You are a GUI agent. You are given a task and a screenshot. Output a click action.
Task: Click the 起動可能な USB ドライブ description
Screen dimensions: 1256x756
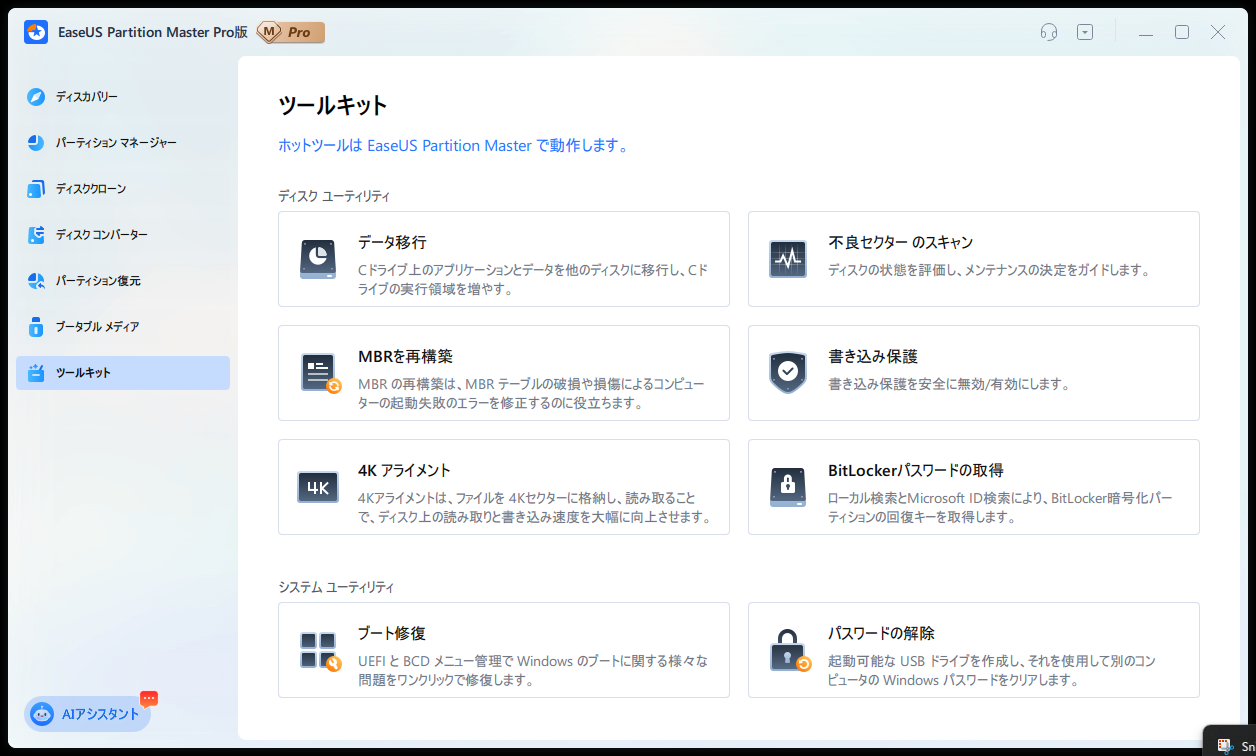pos(992,671)
